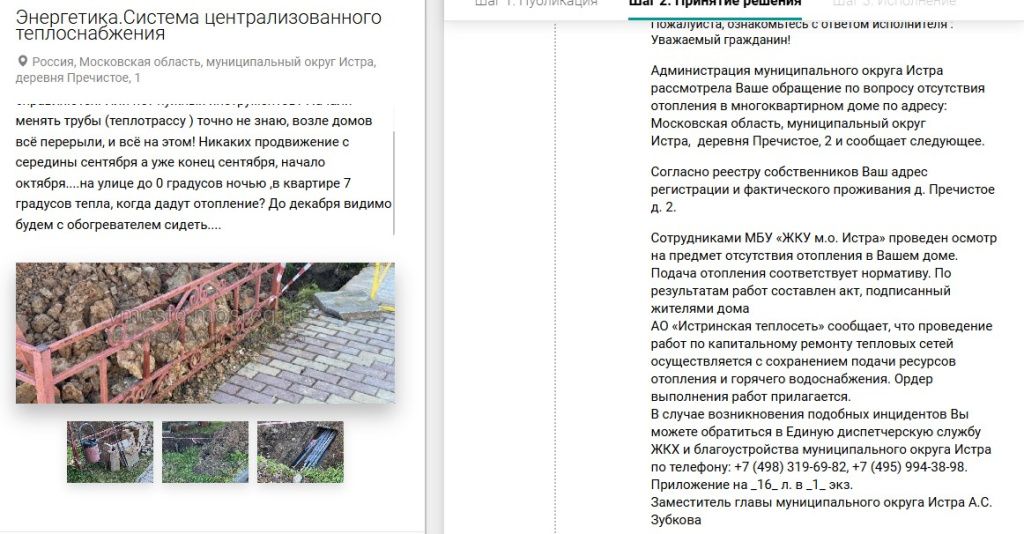Click the text 'Ордер выполнения работ прилагается'
This screenshot has height=534, width=1024.
click(792, 388)
